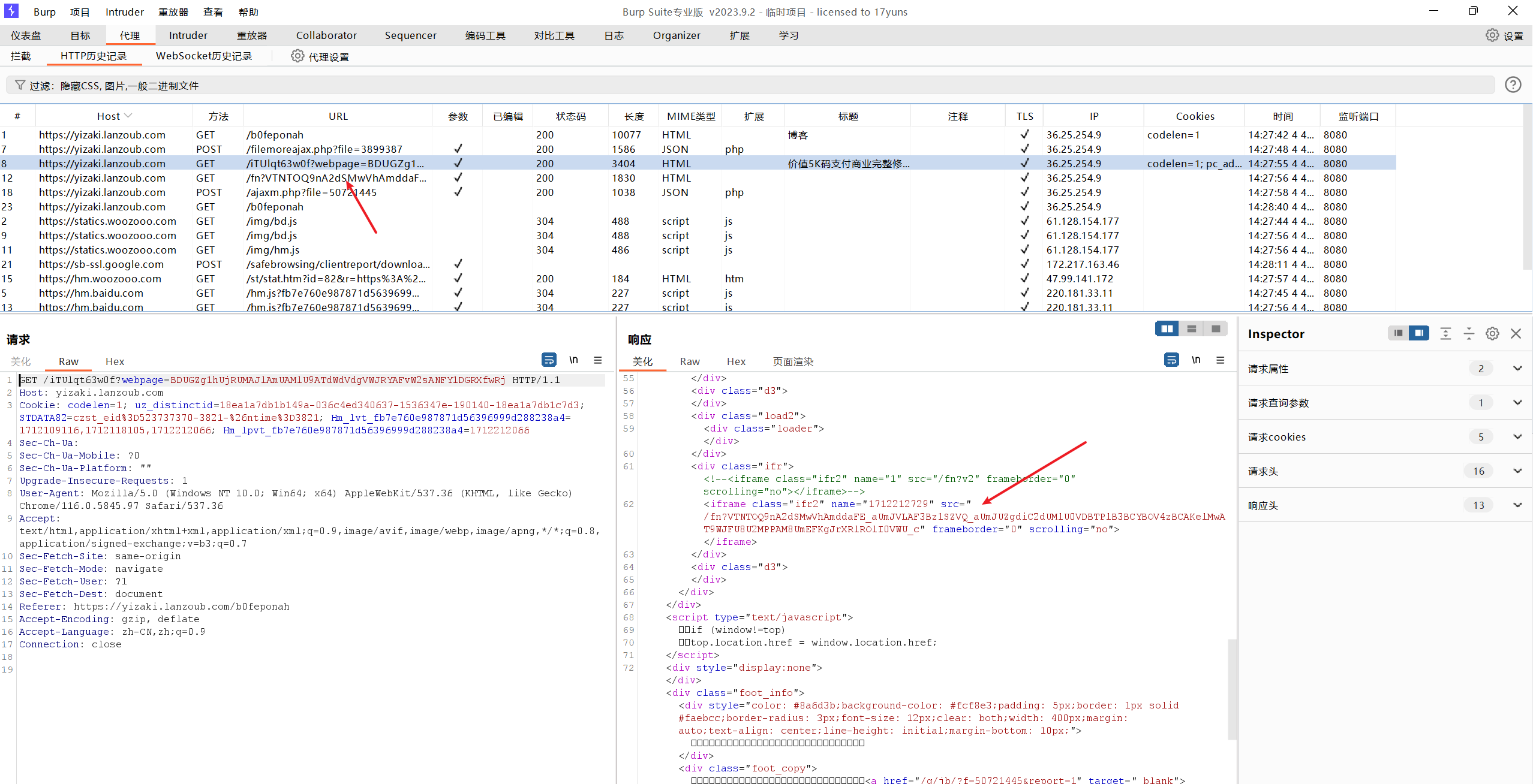Select the response 页面渲染 tab

793,361
